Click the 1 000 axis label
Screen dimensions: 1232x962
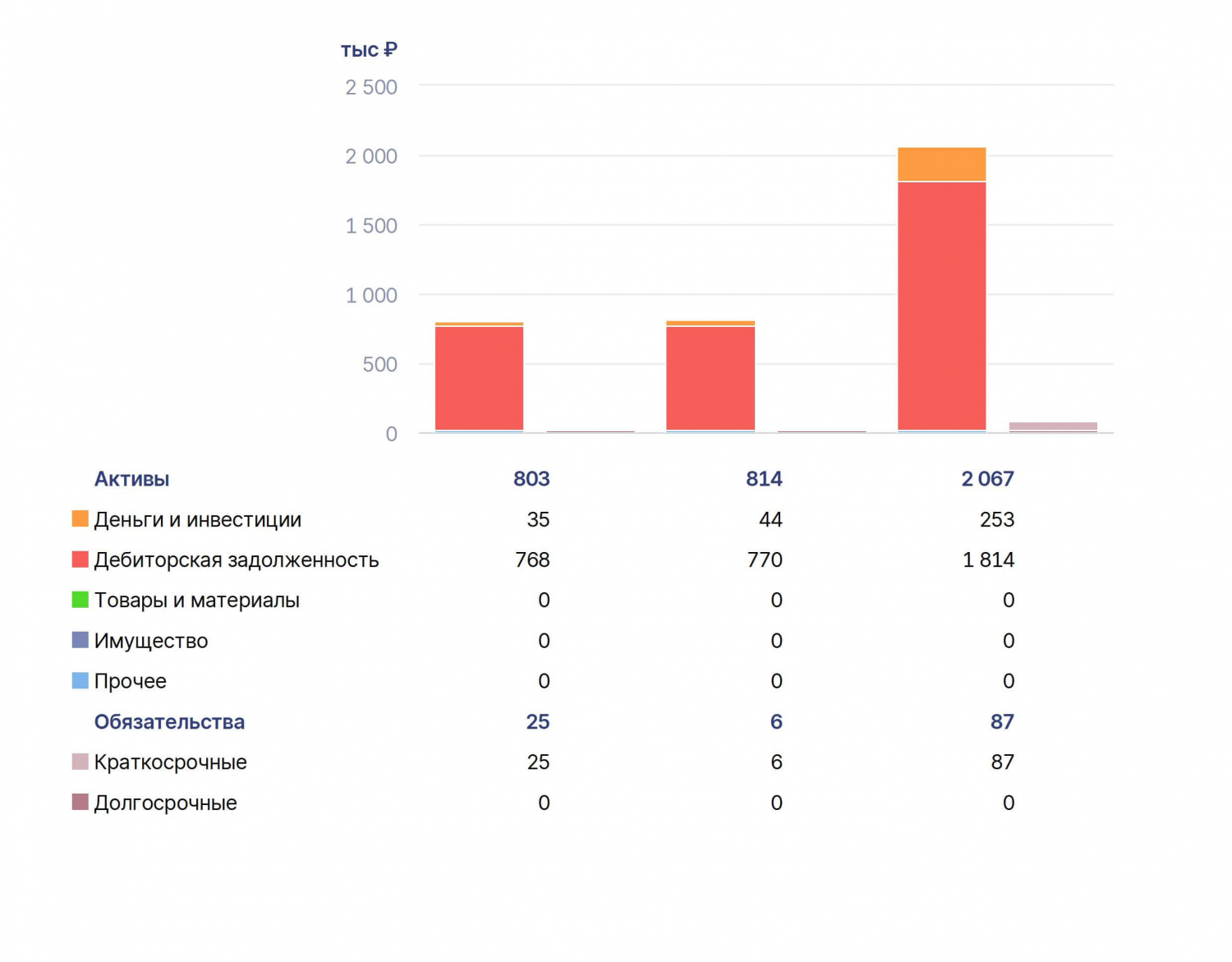(x=371, y=295)
